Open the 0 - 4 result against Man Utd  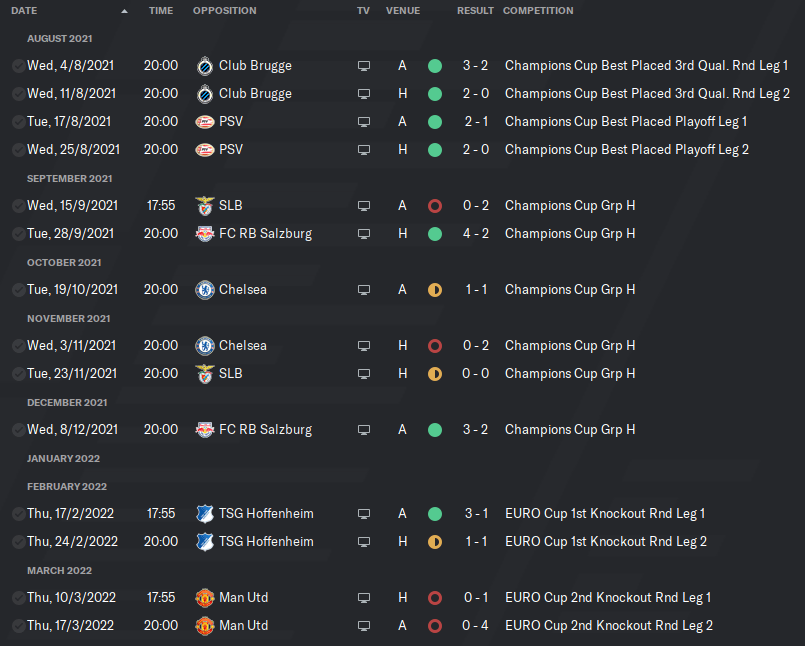(476, 626)
